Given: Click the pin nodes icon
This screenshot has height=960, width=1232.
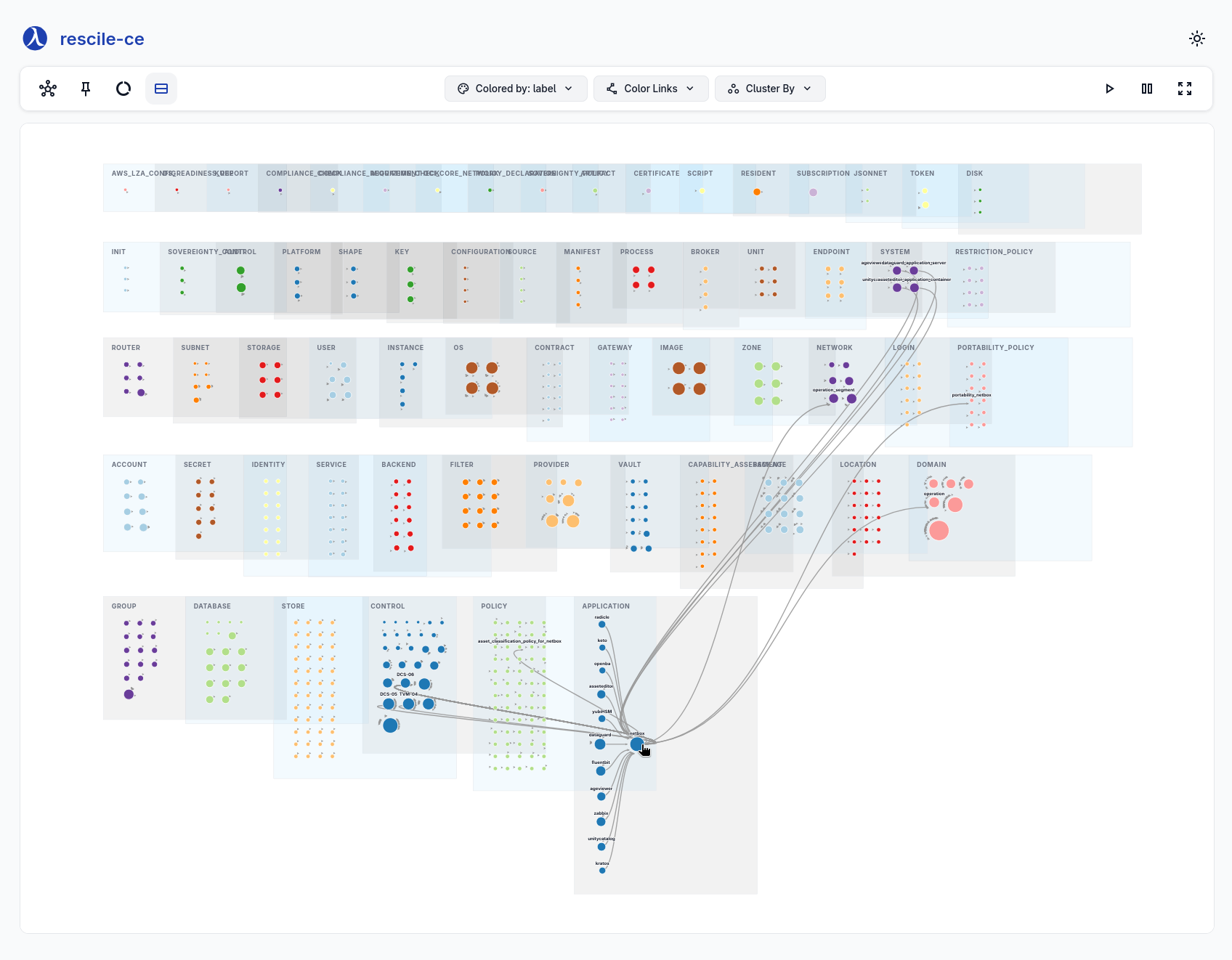Looking at the screenshot, I should pos(85,89).
